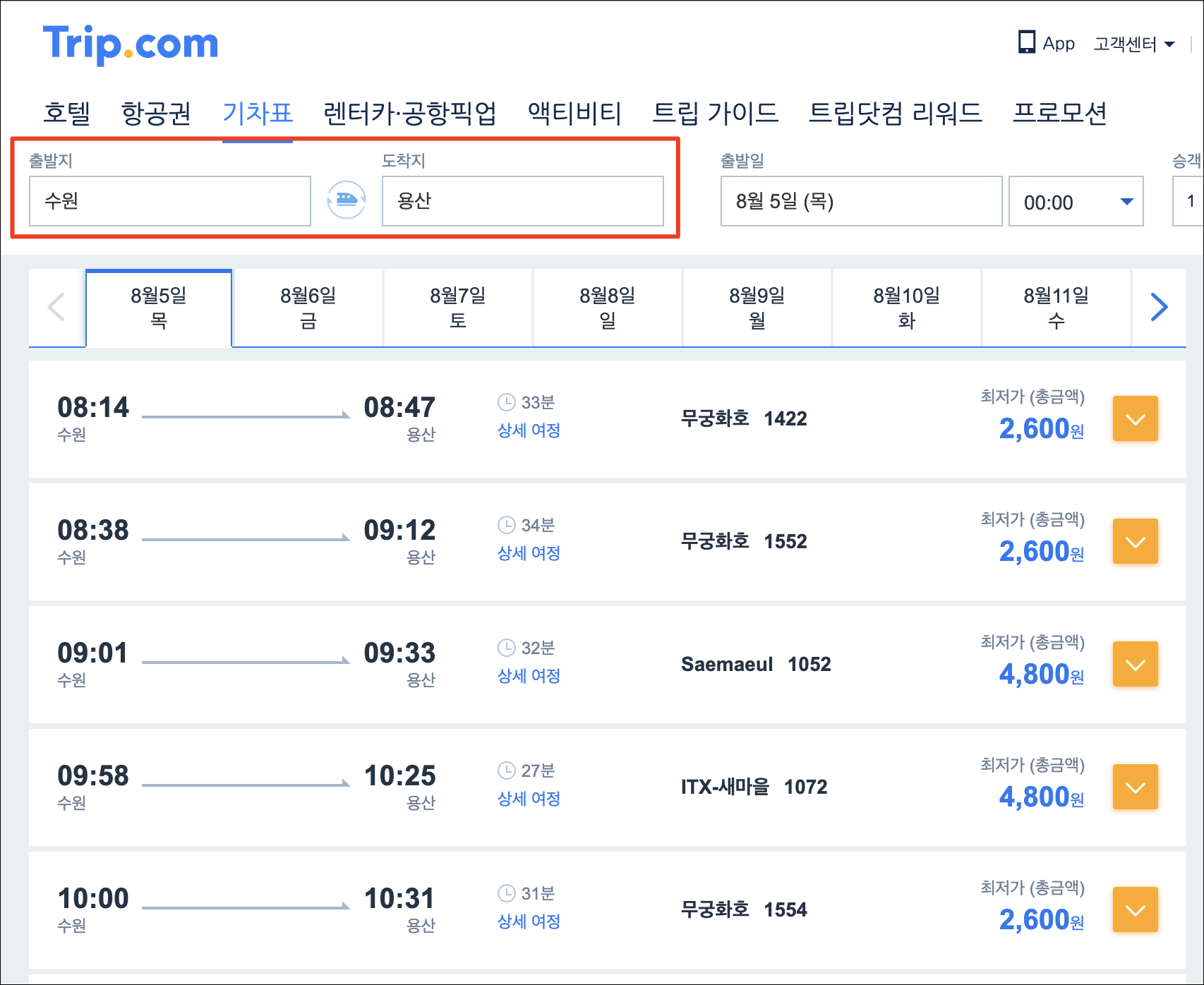Click the 무궁화호 1554 train name
The width and height of the screenshot is (1204, 985).
click(x=744, y=910)
